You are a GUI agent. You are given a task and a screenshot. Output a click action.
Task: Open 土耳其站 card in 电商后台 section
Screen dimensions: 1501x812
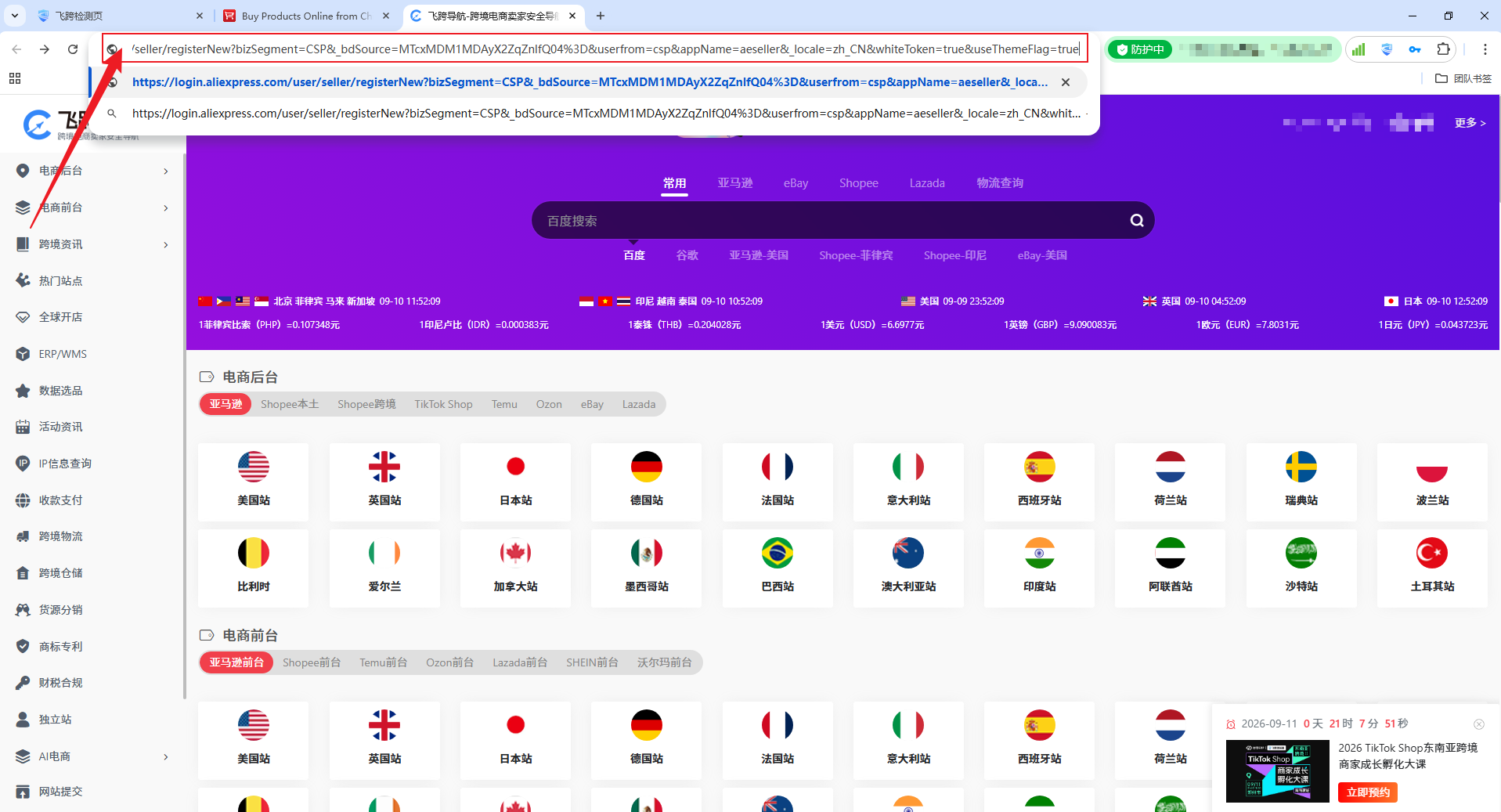(x=1432, y=568)
